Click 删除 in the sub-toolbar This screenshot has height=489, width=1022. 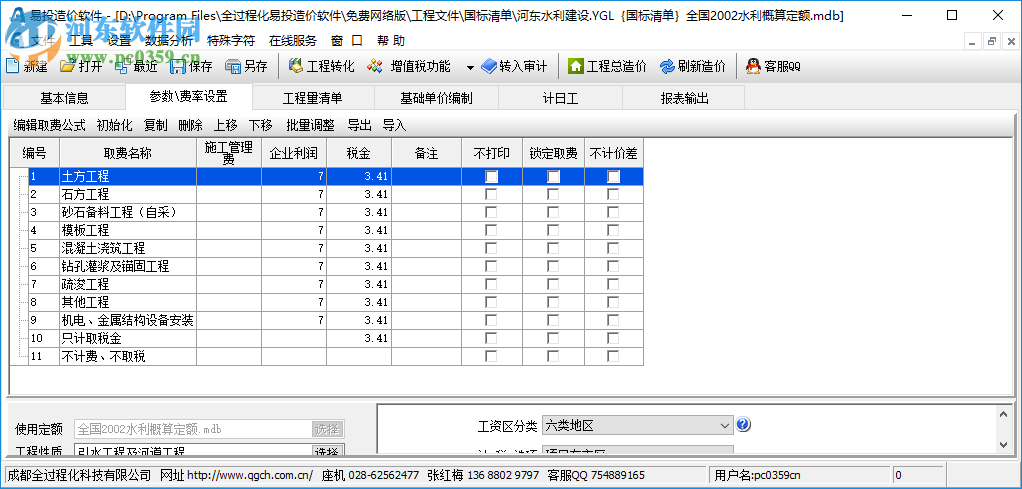pos(190,125)
